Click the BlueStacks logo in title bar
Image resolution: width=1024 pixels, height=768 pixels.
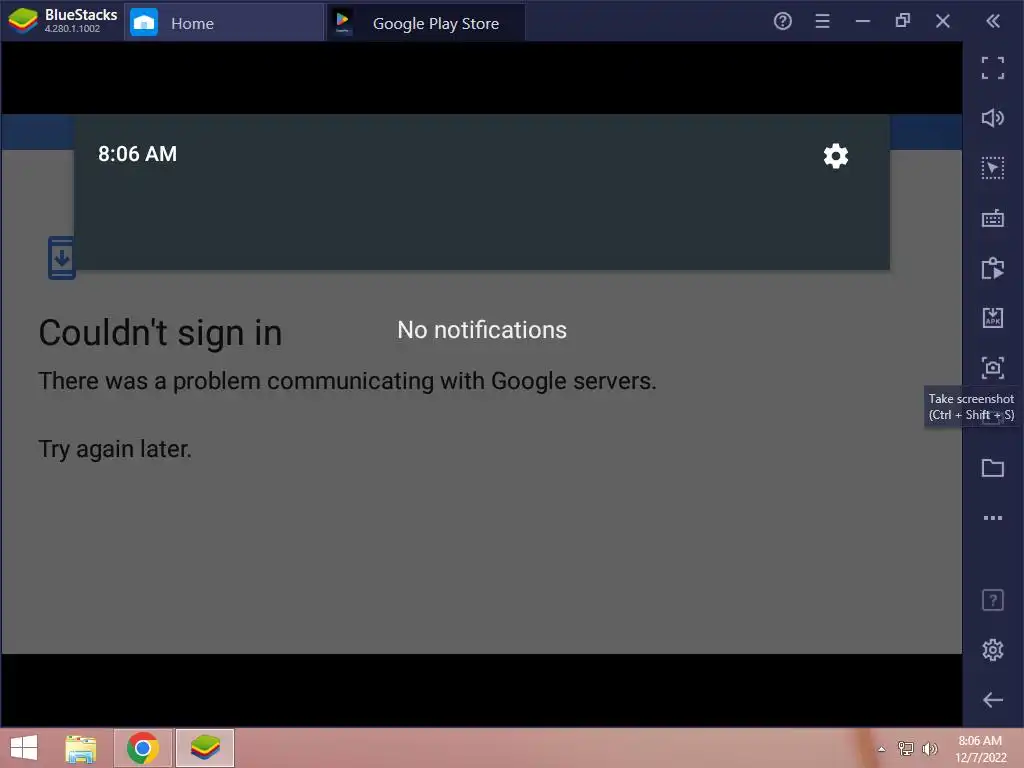pos(23,21)
